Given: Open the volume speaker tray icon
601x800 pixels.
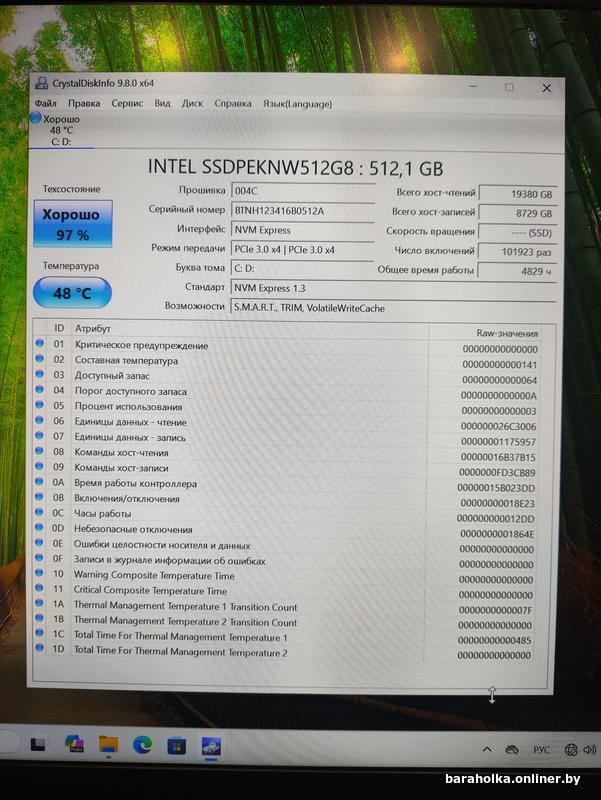Looking at the screenshot, I should point(590,749).
